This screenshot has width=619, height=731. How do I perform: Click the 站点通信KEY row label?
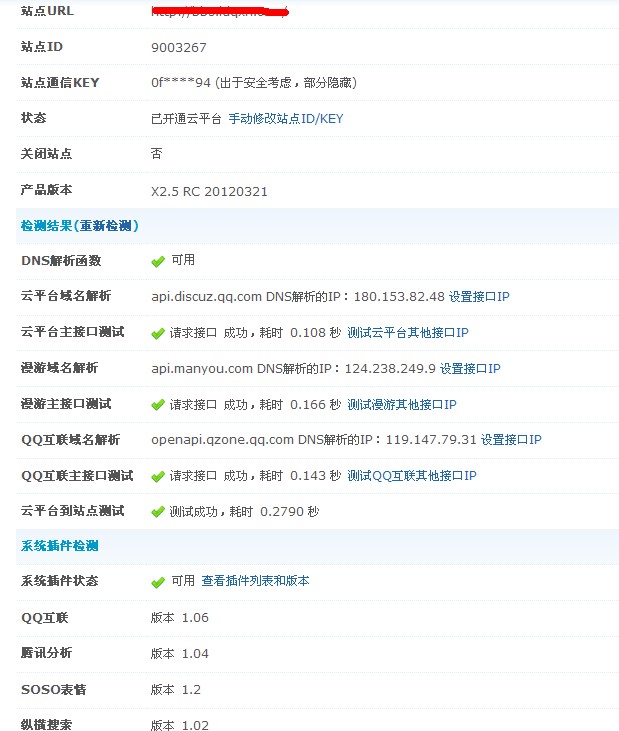click(60, 83)
